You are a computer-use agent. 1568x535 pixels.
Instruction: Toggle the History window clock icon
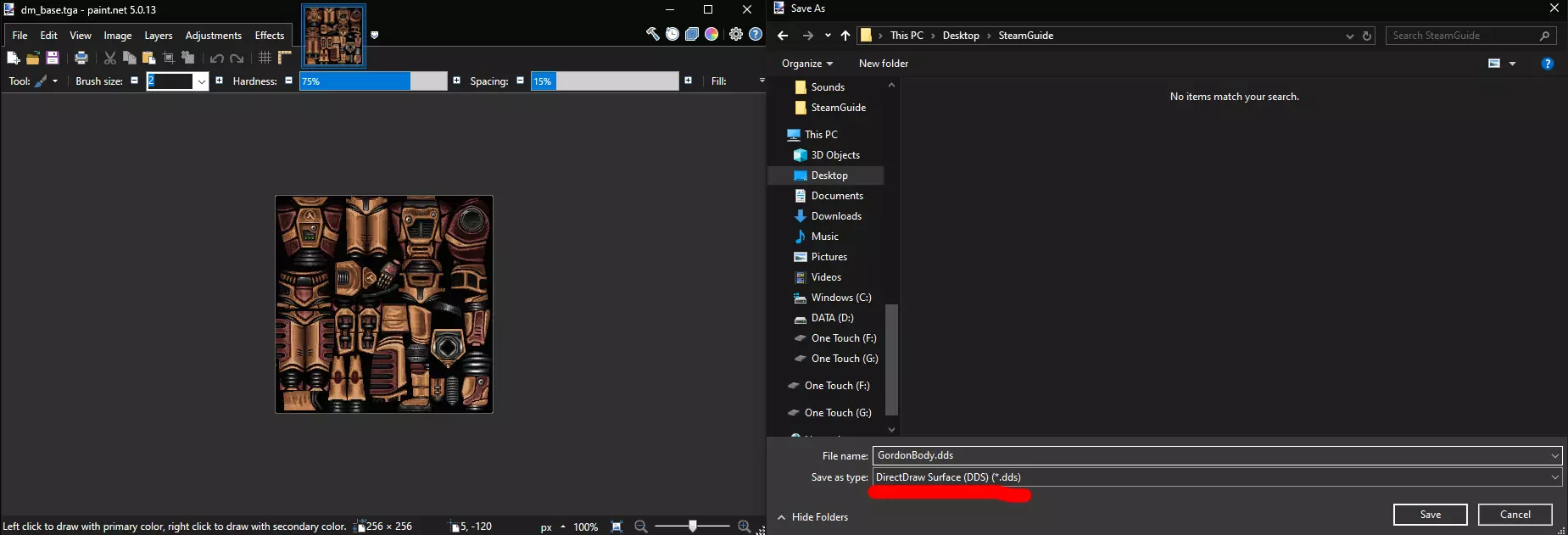tap(672, 34)
